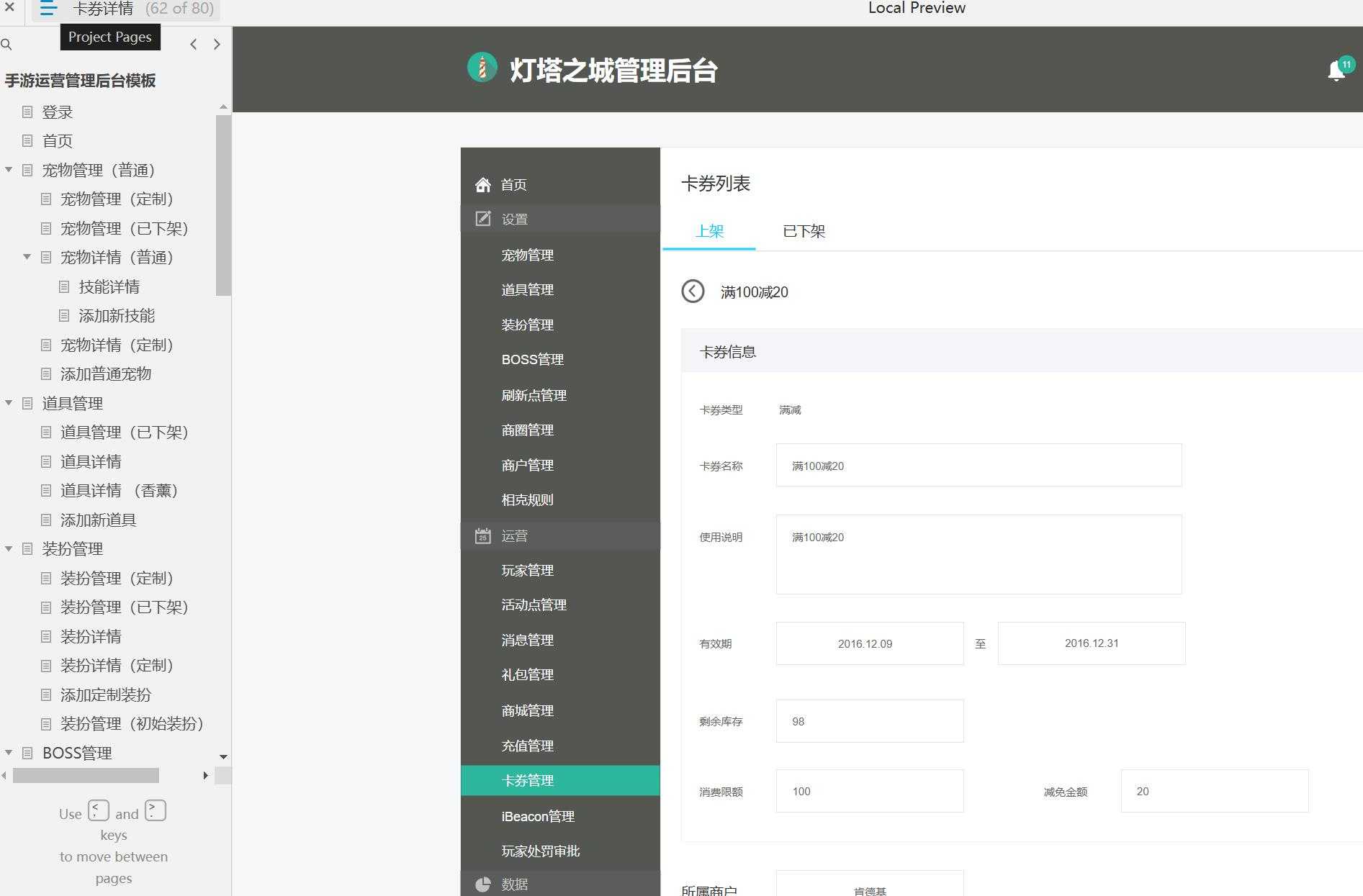Open 玩家管理 in the sidebar menu
The height and width of the screenshot is (896, 1363).
pyautogui.click(x=527, y=570)
